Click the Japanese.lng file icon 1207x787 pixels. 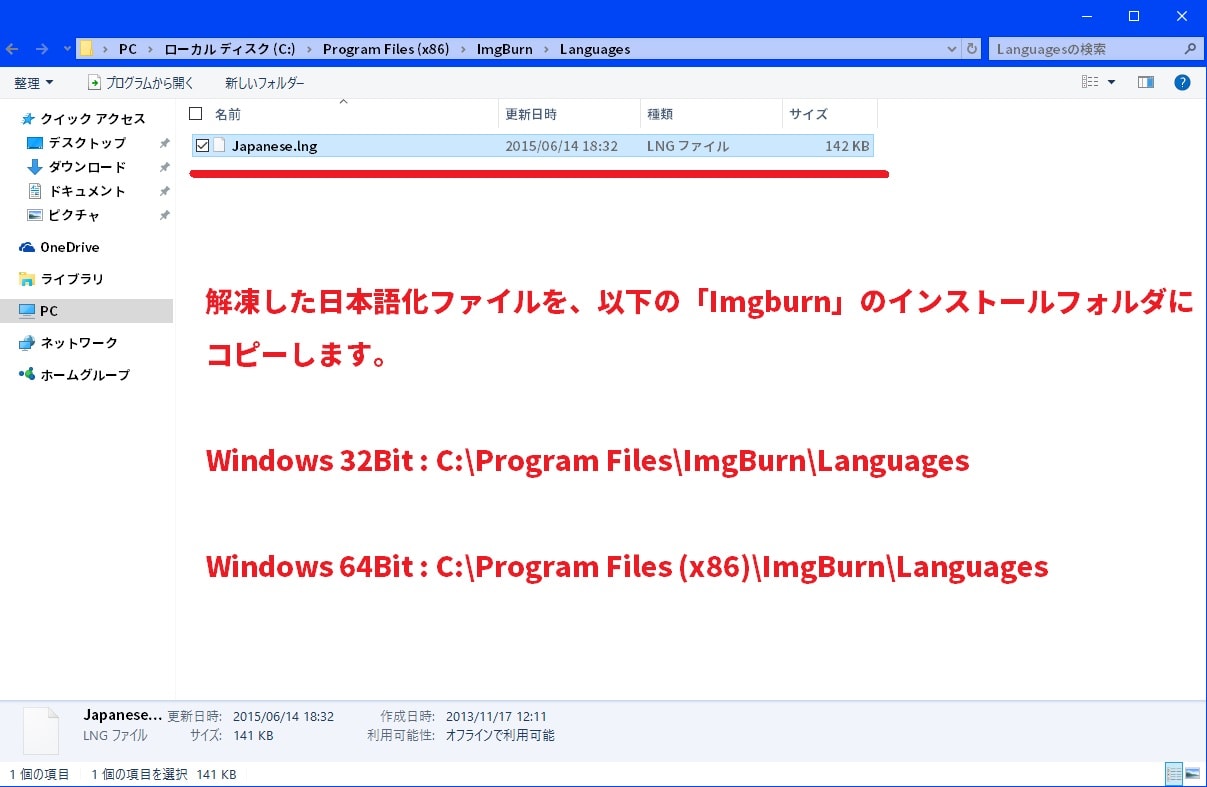pos(220,146)
